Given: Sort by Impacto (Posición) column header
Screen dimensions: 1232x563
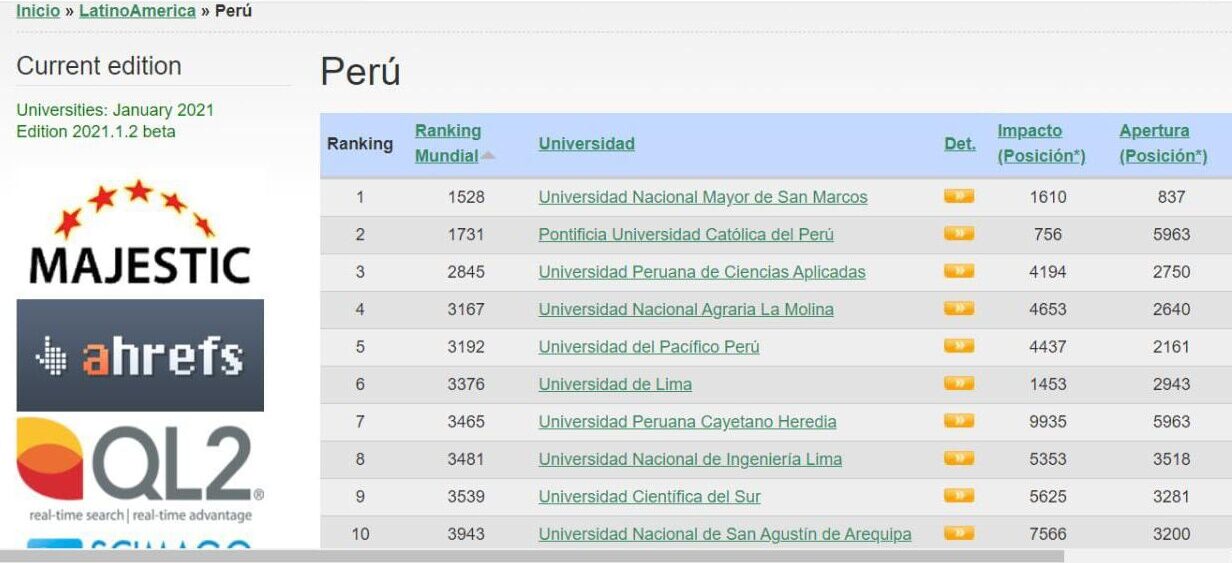Looking at the screenshot, I should [x=1041, y=143].
